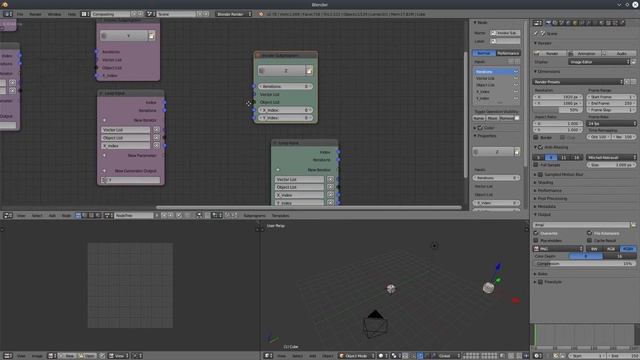Click Blender logo icon in header
Viewport: 640px width, 360px height.
(261, 14)
